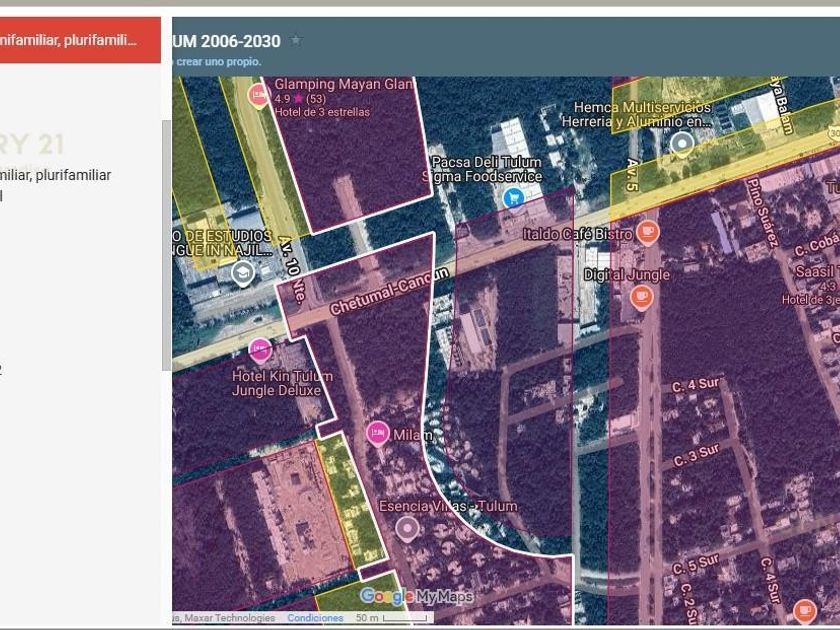Screen dimensions: 840x630
Task: Click the Google My Maps logo
Action: (x=416, y=596)
